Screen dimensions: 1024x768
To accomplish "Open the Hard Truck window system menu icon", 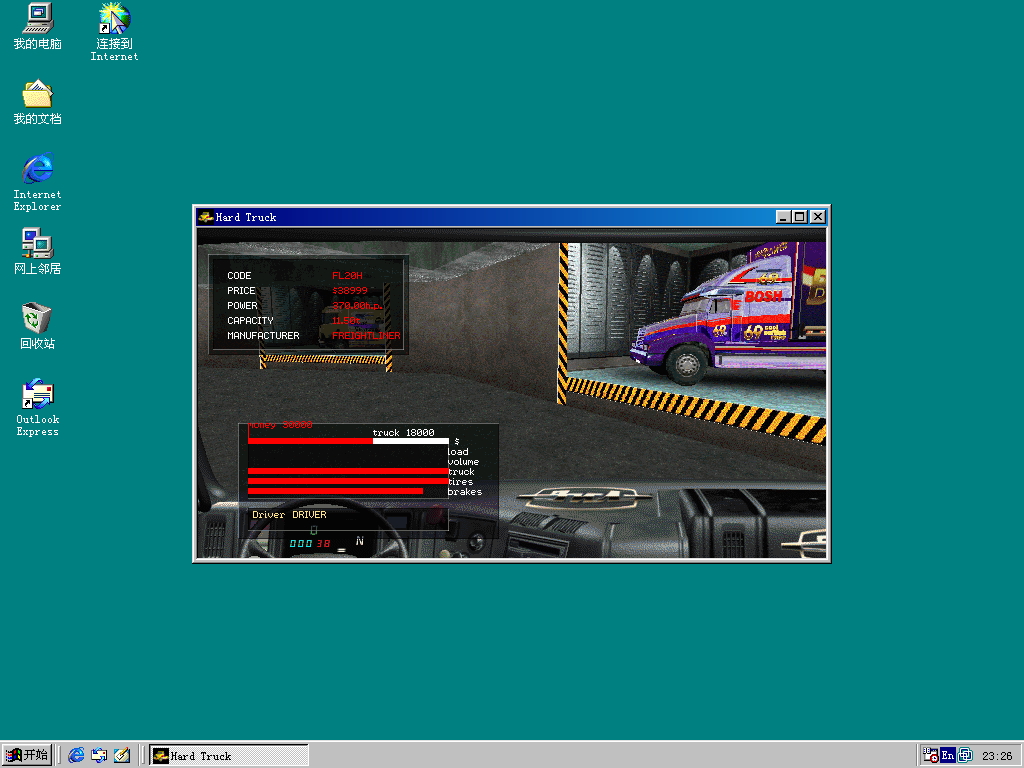I will [x=205, y=217].
